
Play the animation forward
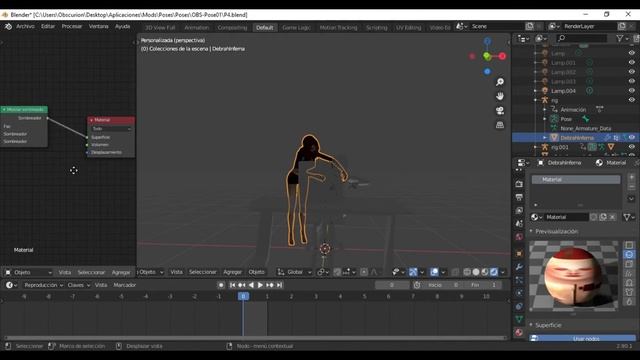[x=260, y=285]
